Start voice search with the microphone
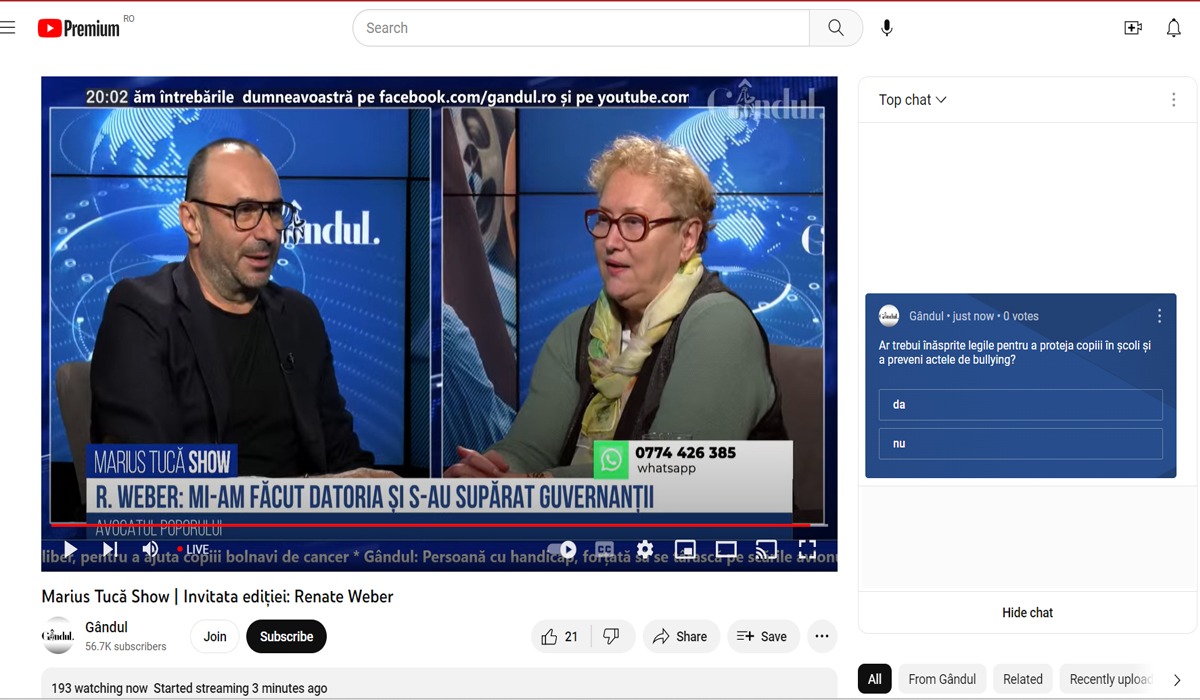This screenshot has width=1200, height=700. [x=887, y=28]
